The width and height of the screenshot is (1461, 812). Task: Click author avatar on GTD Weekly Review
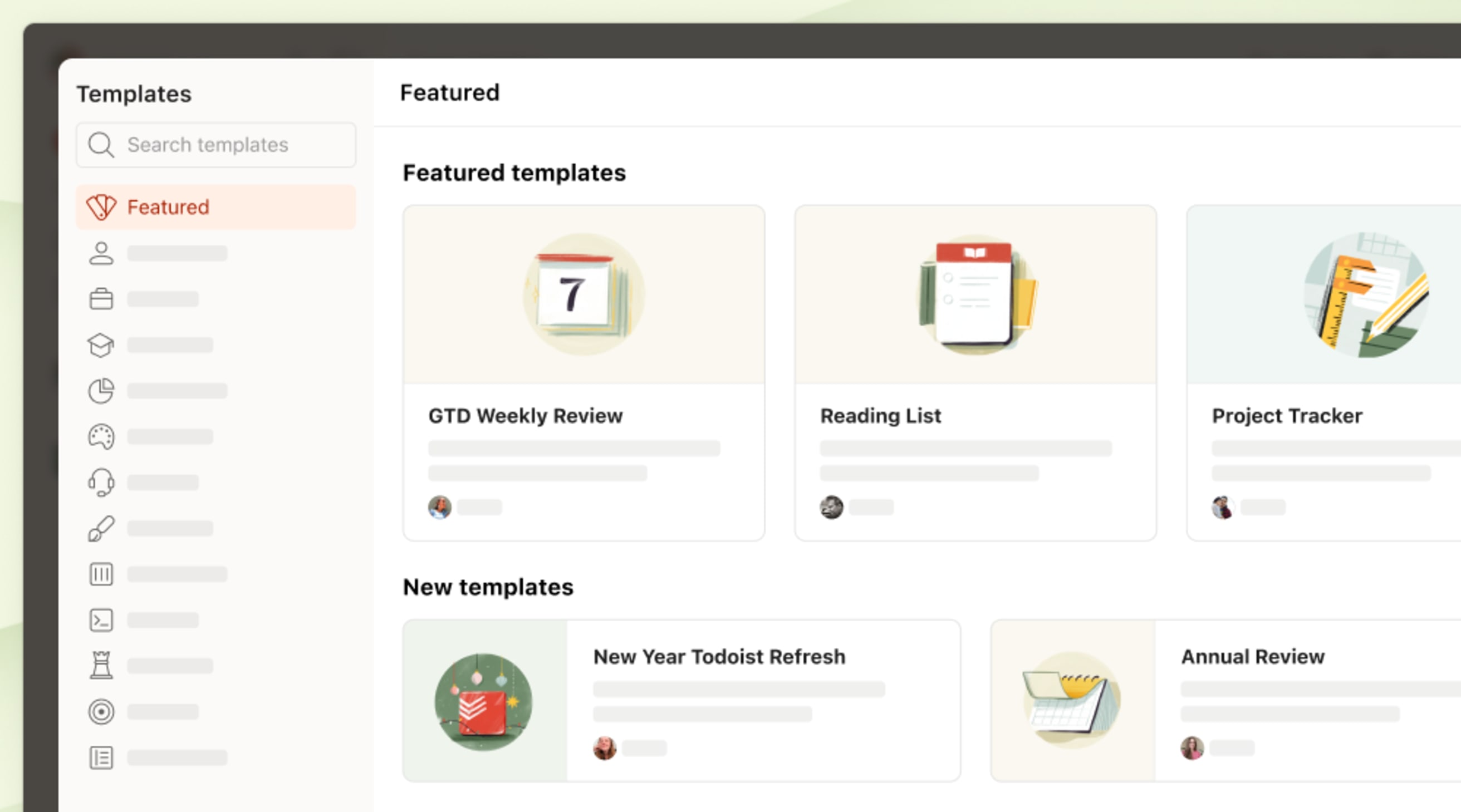point(438,507)
